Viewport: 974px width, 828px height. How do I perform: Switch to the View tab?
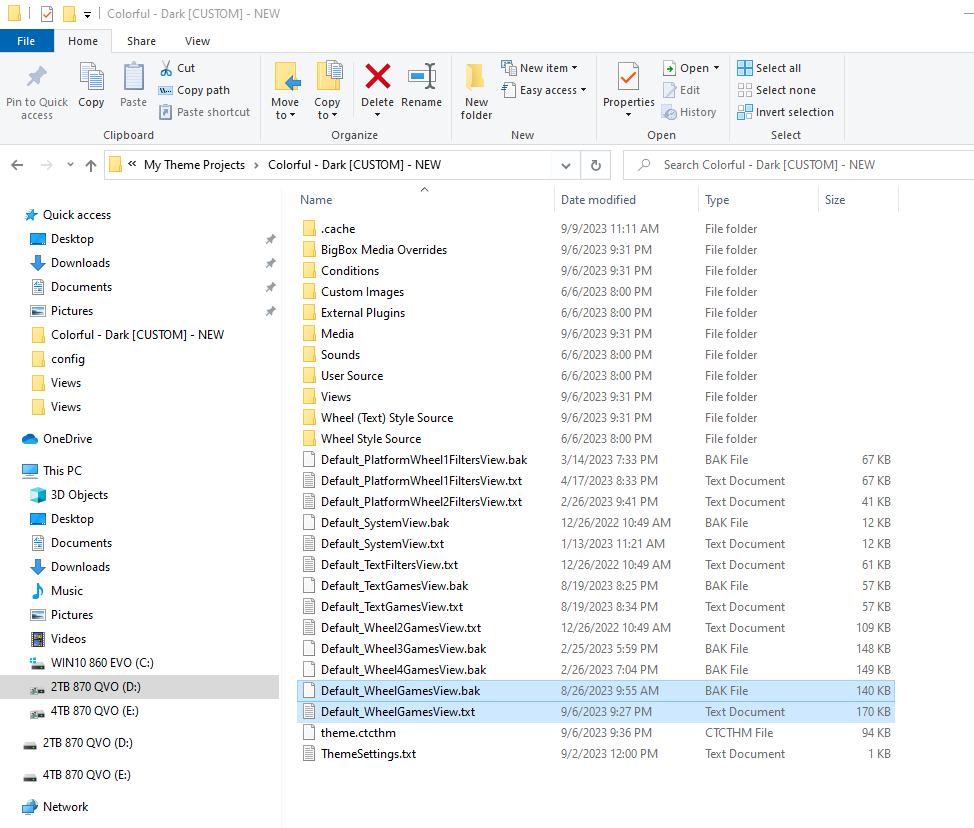click(x=197, y=41)
